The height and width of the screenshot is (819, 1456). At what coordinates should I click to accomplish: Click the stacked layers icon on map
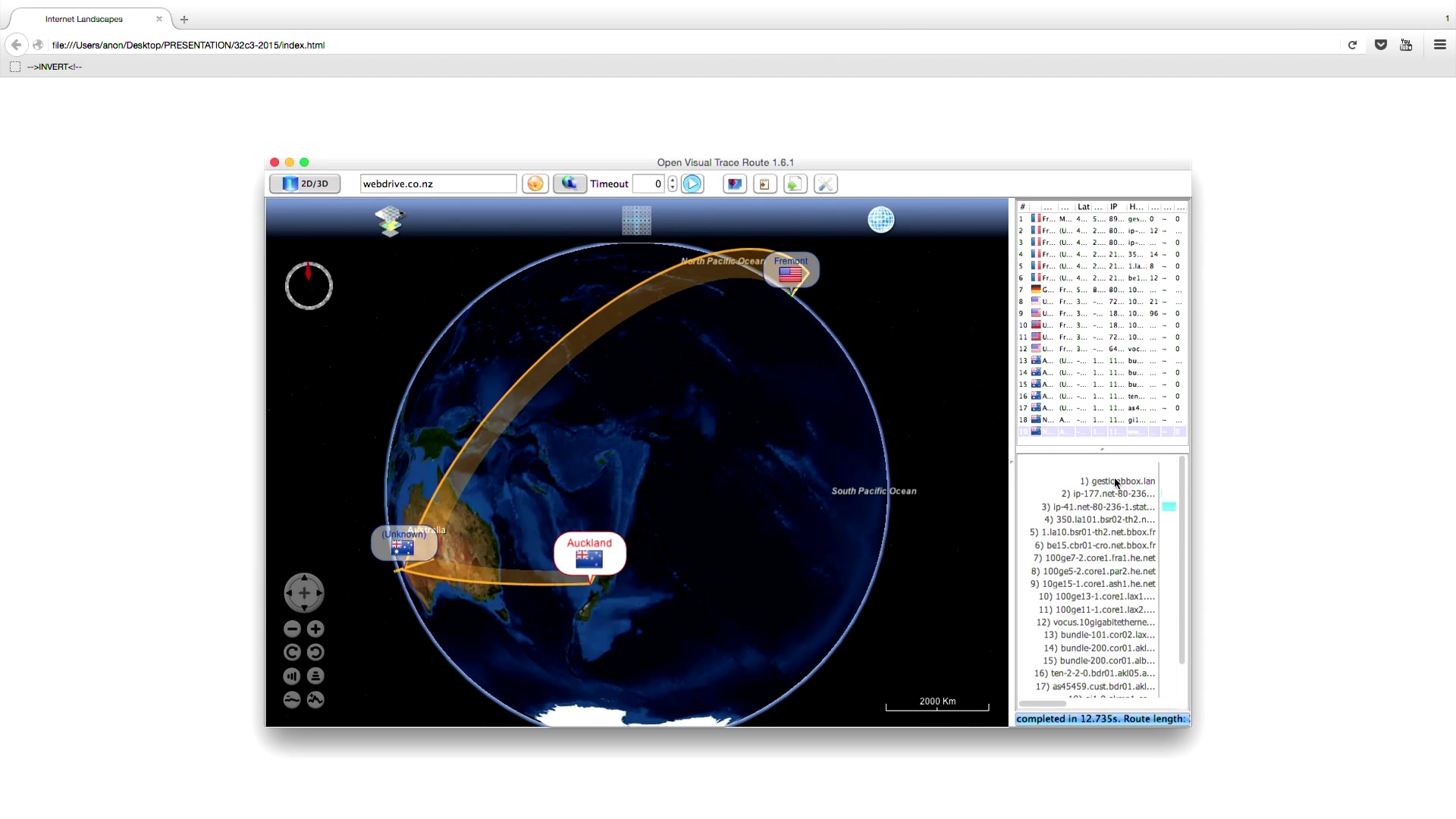[390, 221]
